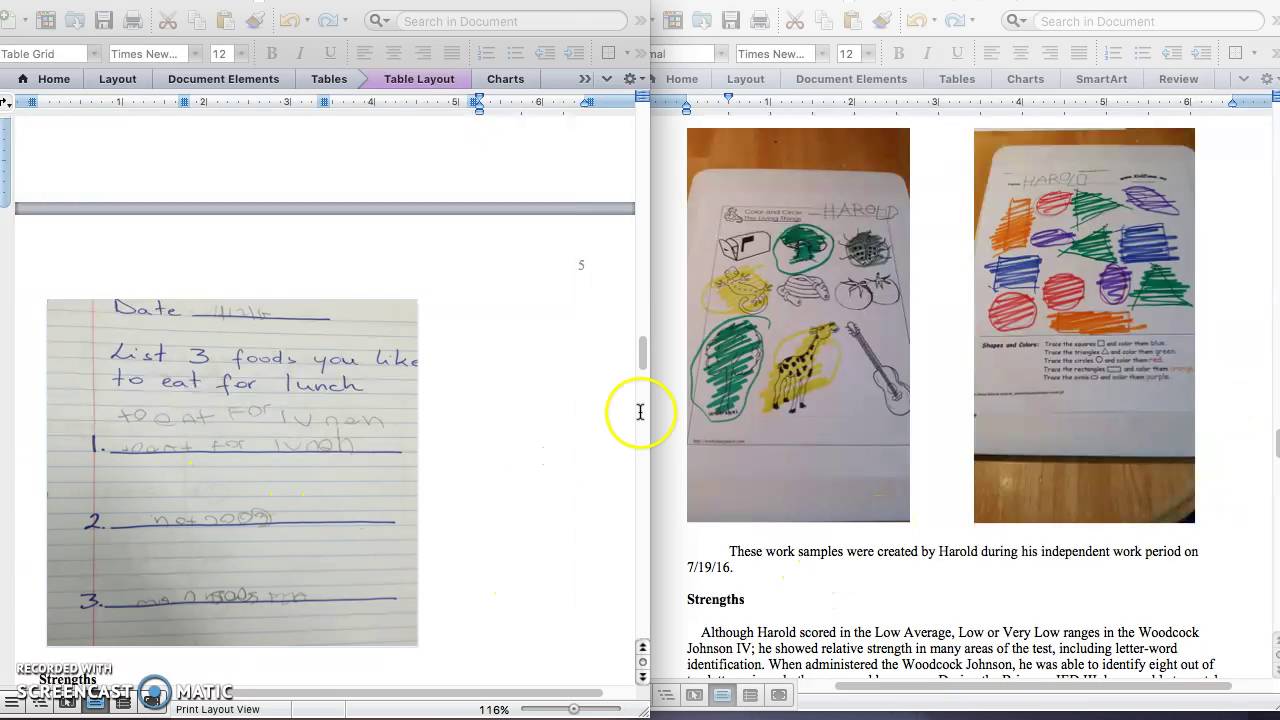Click Borders icon in left window
The image size is (1280, 720).
(609, 53)
